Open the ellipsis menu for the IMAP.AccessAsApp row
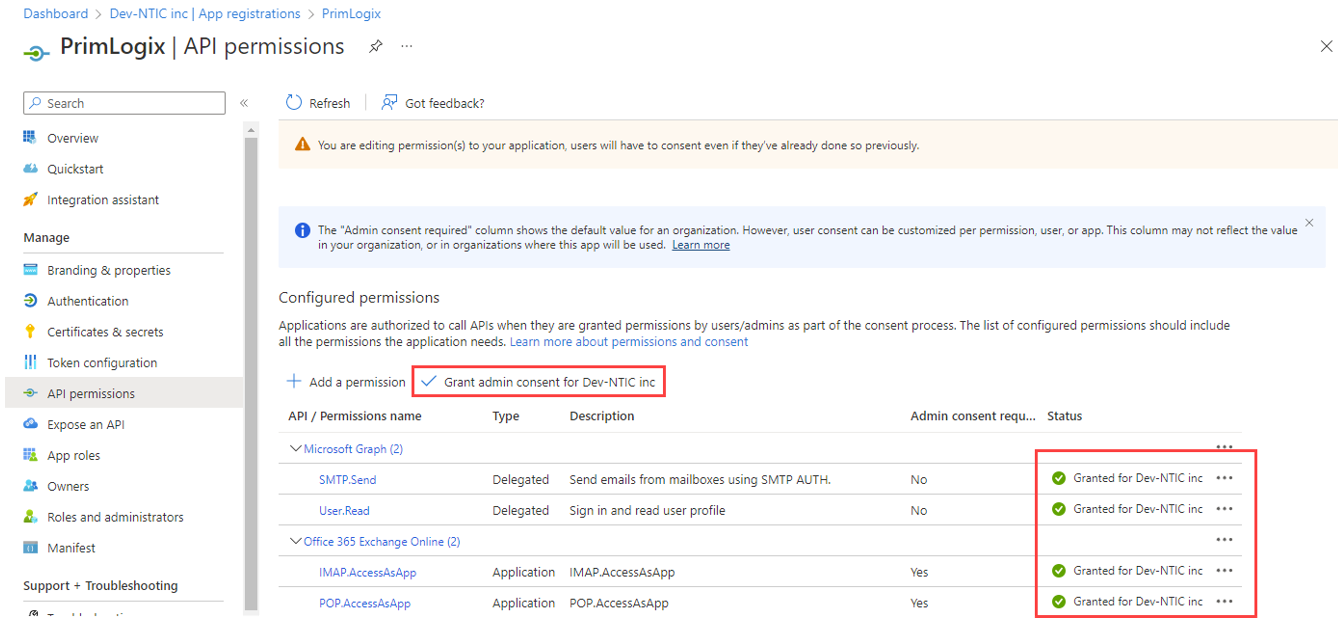This screenshot has height=624, width=1338. (1224, 571)
